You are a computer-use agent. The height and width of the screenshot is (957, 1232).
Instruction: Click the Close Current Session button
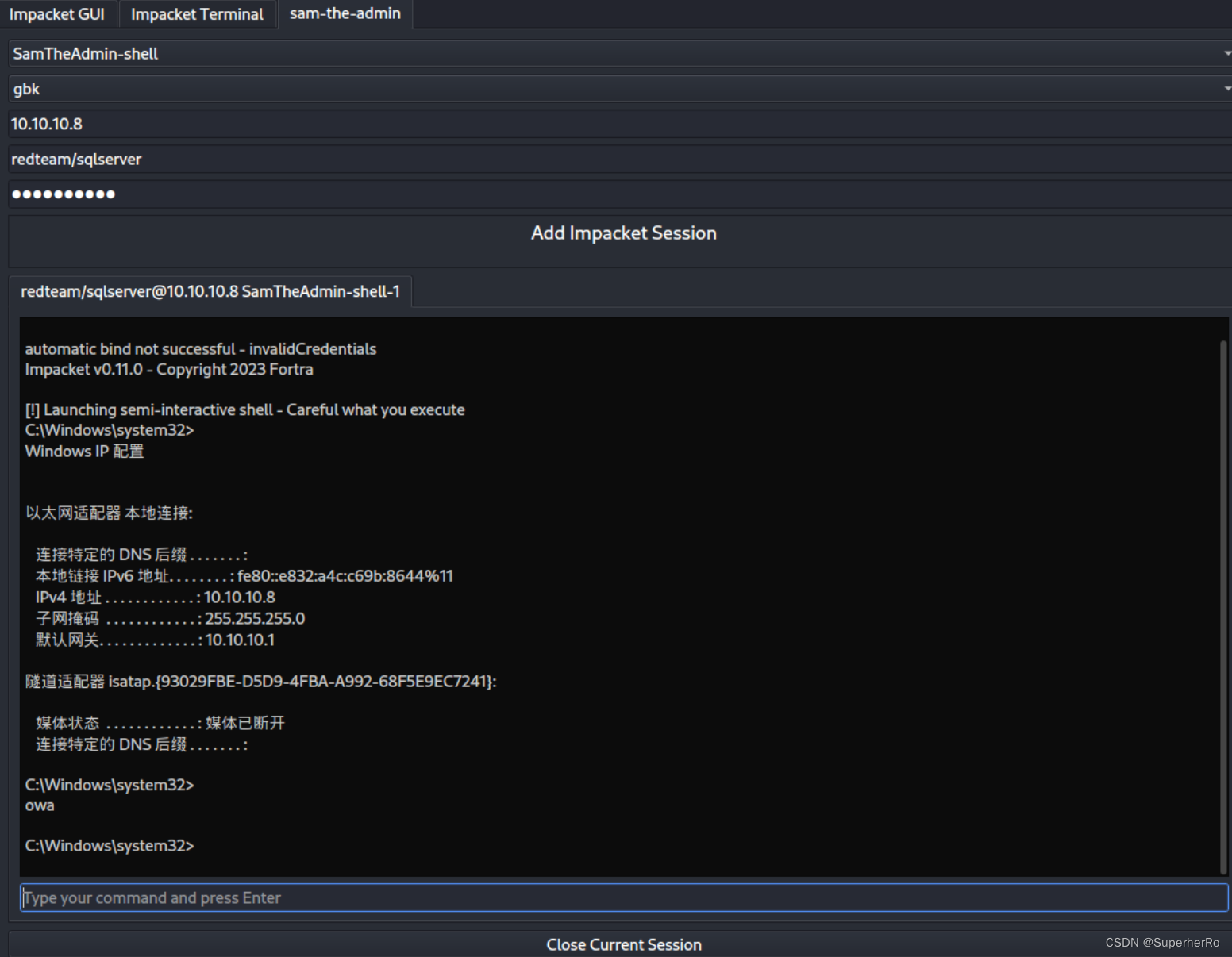click(x=624, y=944)
